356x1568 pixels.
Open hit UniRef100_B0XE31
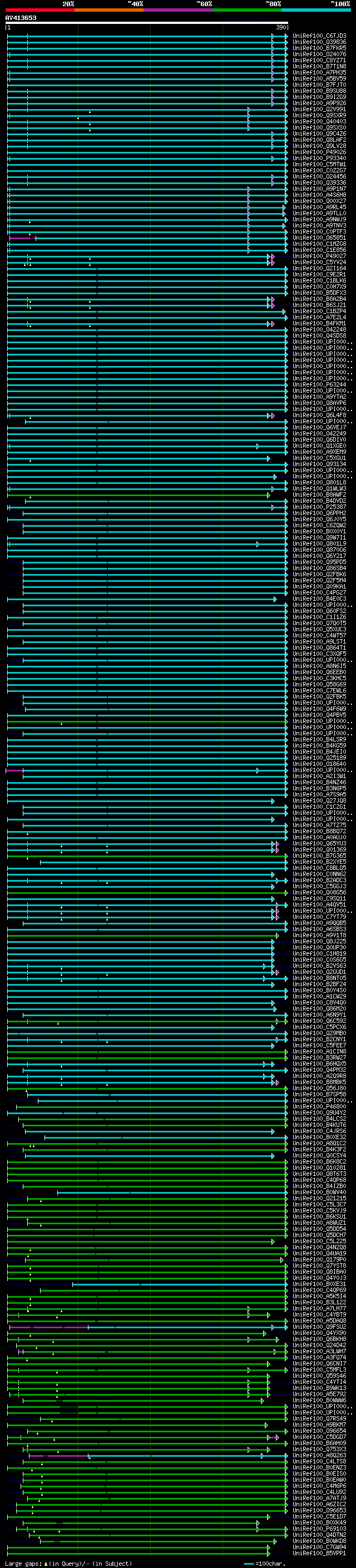(x=319, y=1284)
